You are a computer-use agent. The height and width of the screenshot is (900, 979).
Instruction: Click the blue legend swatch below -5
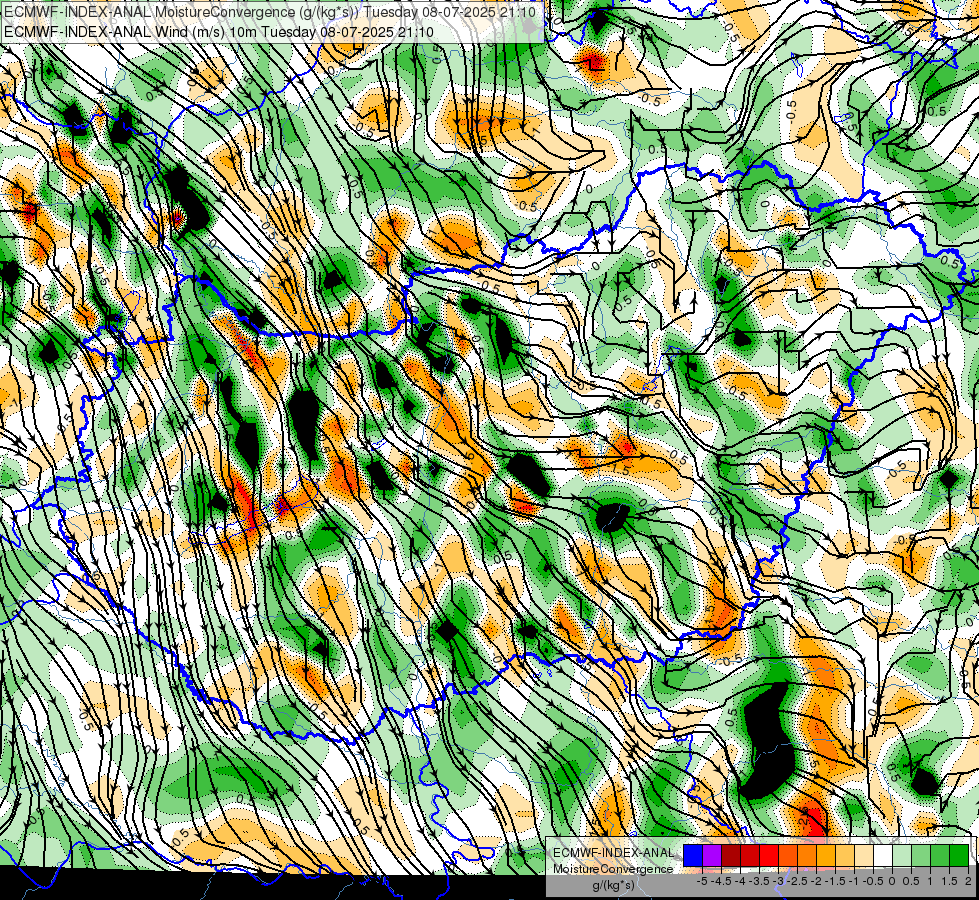point(693,856)
